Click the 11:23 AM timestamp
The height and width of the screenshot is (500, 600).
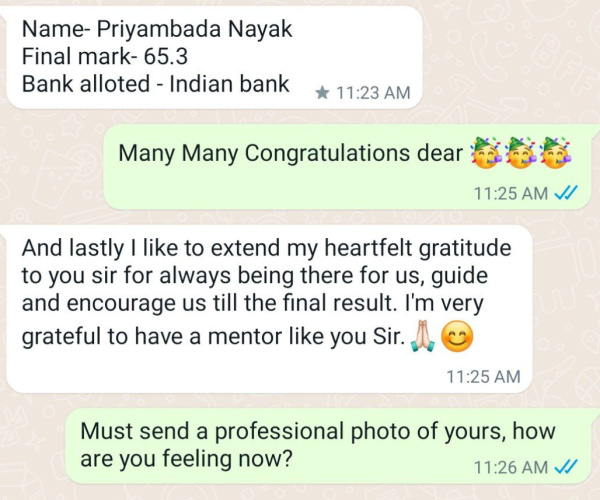373,93
